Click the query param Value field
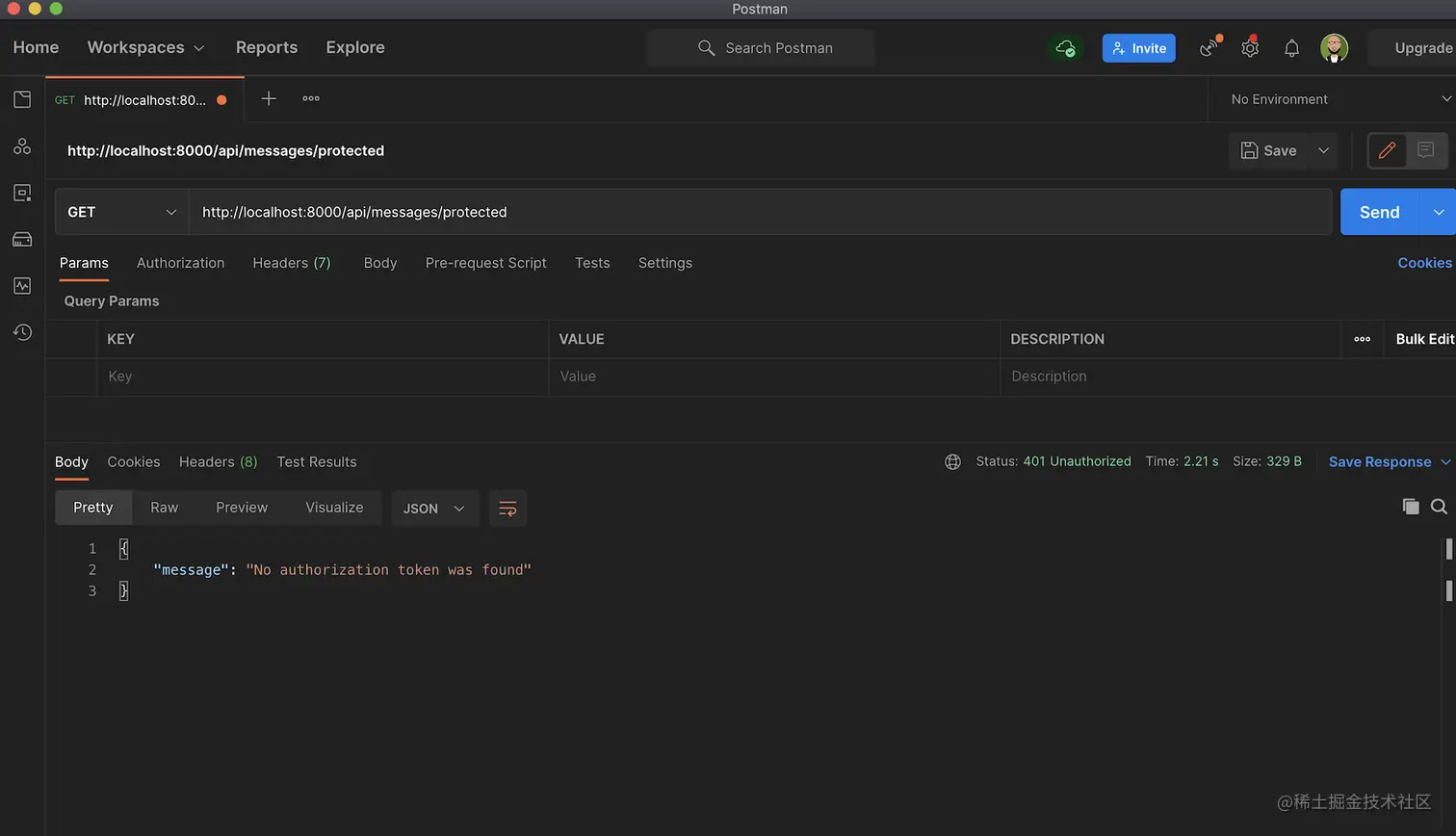This screenshot has width=1456, height=836. pyautogui.click(x=774, y=377)
